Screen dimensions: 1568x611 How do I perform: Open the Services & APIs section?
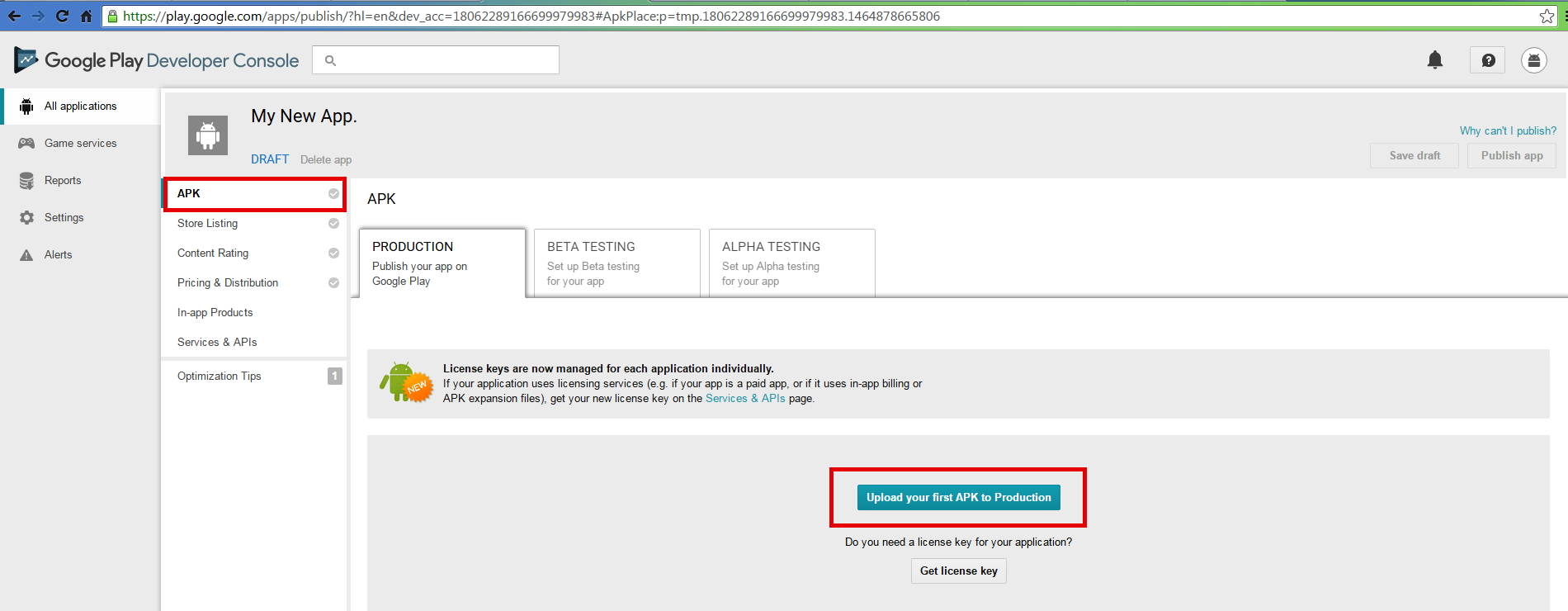pos(254,343)
